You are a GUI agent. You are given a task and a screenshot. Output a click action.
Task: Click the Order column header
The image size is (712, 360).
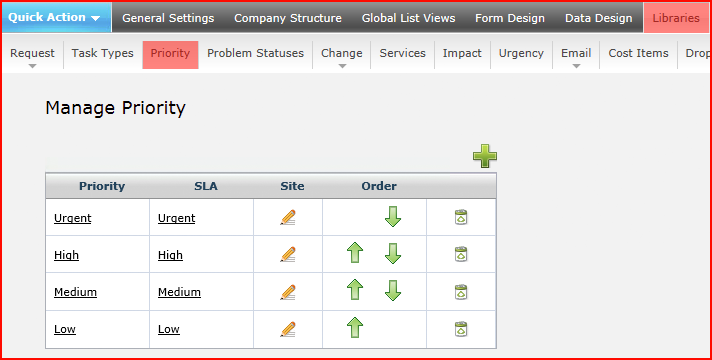(379, 186)
